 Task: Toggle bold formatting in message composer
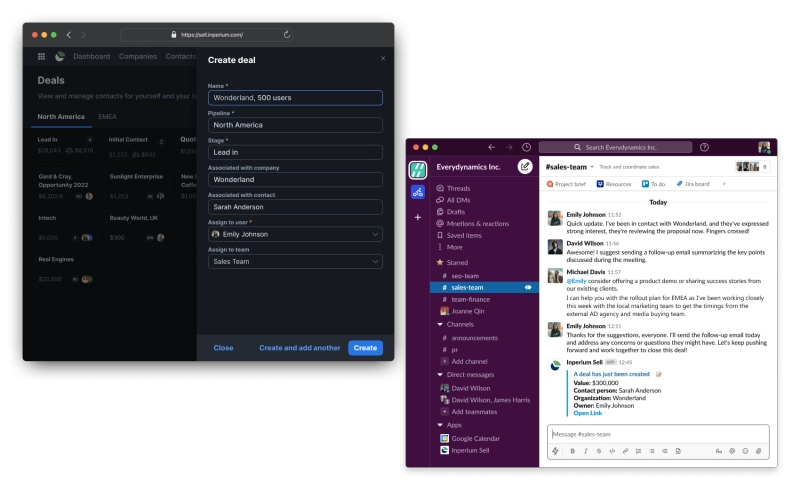click(x=572, y=451)
